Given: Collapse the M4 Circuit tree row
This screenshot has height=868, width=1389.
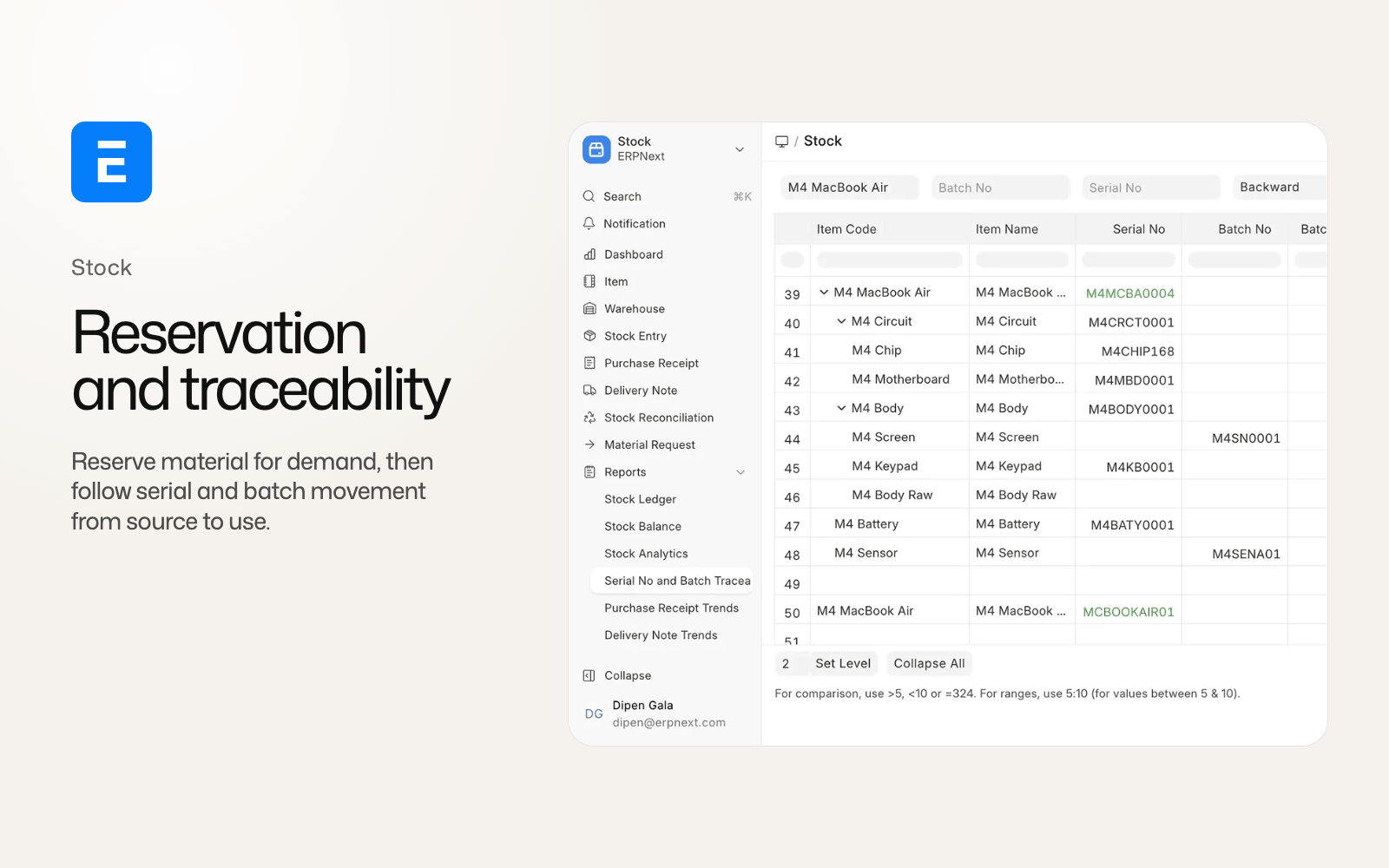Looking at the screenshot, I should click(x=841, y=321).
